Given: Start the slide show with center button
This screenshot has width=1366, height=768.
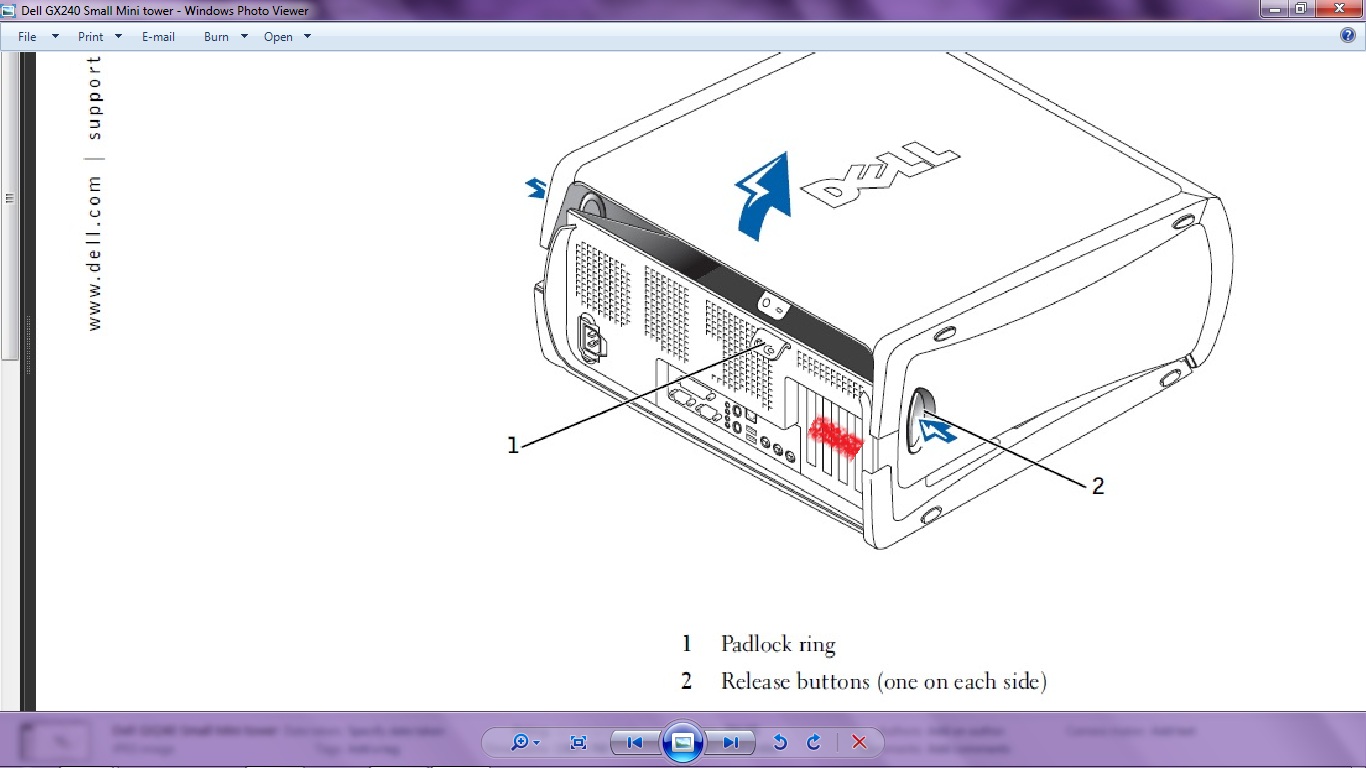Looking at the screenshot, I should coord(683,742).
